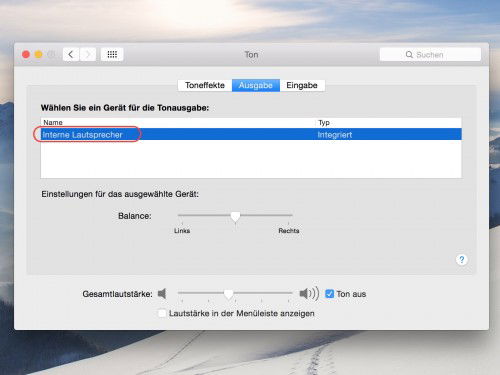Go back using the left chevron button
The width and height of the screenshot is (500, 375).
(71, 54)
